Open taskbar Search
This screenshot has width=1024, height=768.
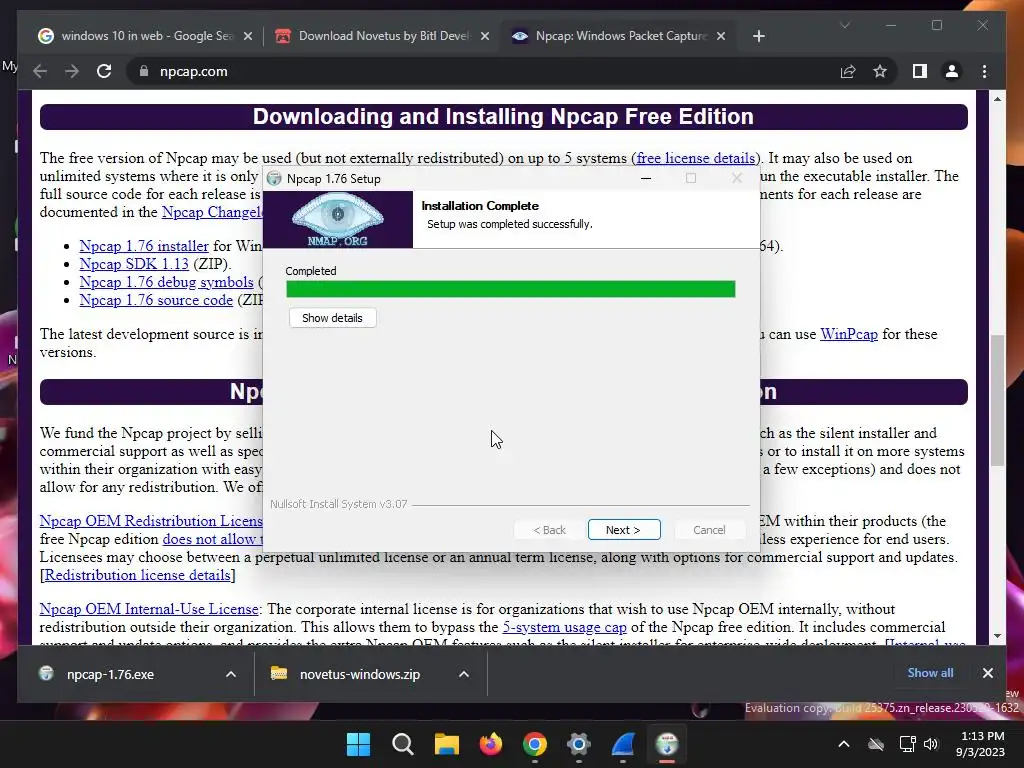(402, 744)
